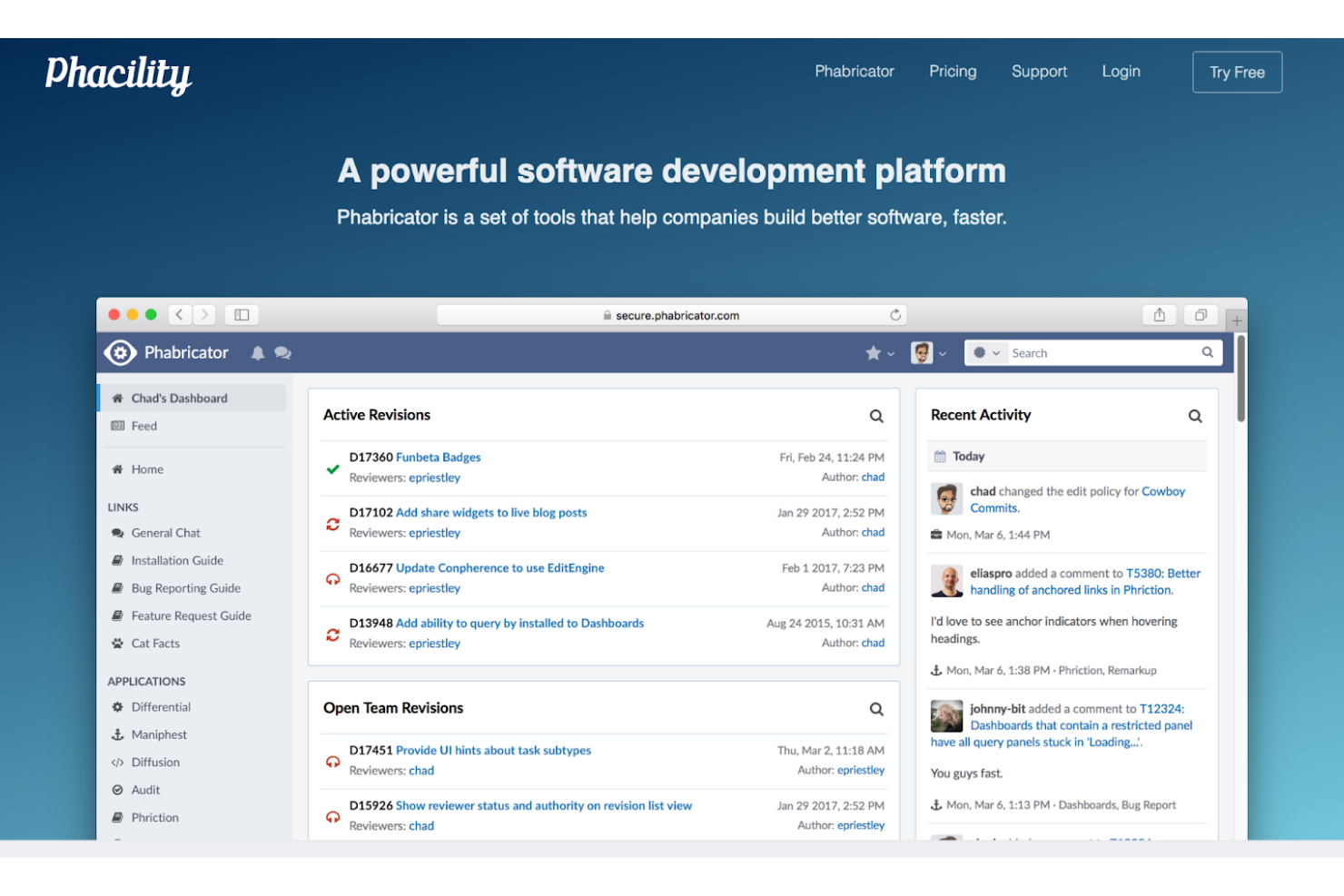1344x896 pixels.
Task: Expand the search scope selector dropdown
Action: (x=986, y=352)
